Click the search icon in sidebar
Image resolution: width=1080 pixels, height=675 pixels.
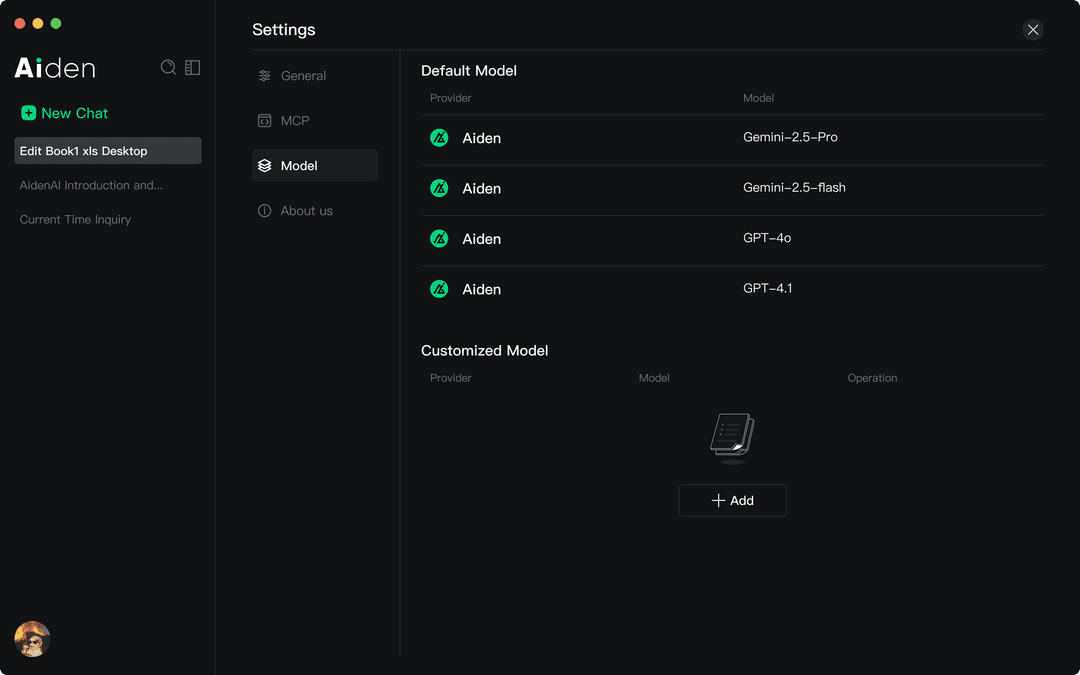(168, 67)
